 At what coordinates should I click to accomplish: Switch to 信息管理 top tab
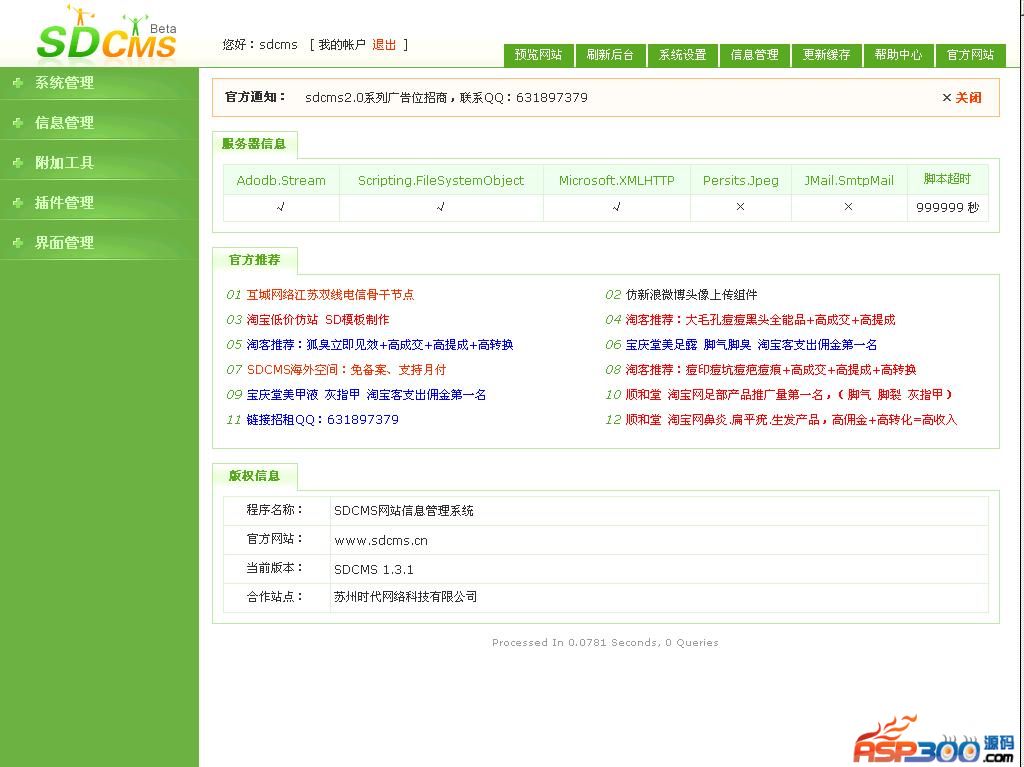(x=754, y=55)
